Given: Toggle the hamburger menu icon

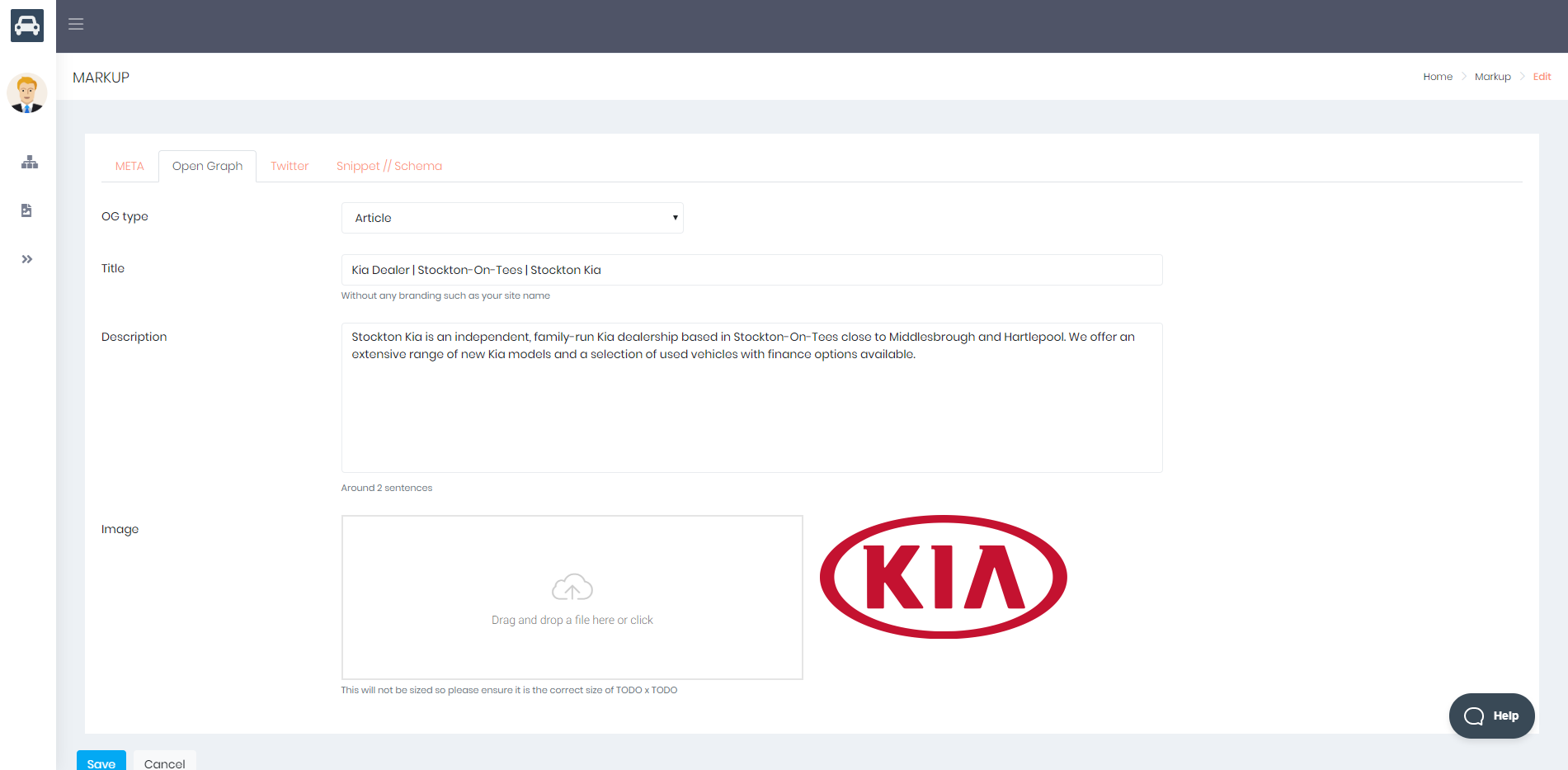Looking at the screenshot, I should coord(76,24).
